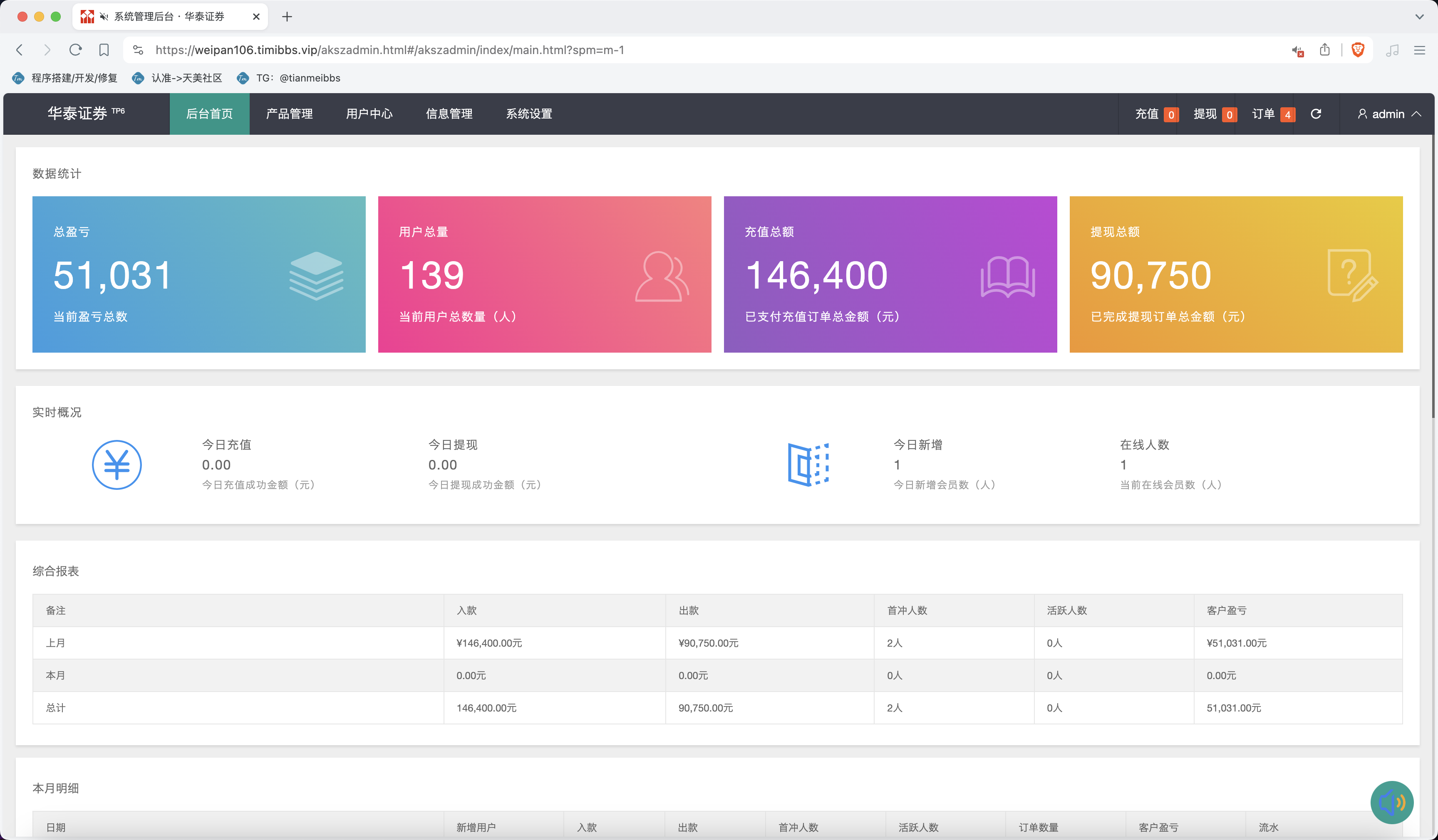Screen dimensions: 1438x840
Task: Click the speaker-muted icon on the browser tab
Action: pyautogui.click(x=104, y=17)
